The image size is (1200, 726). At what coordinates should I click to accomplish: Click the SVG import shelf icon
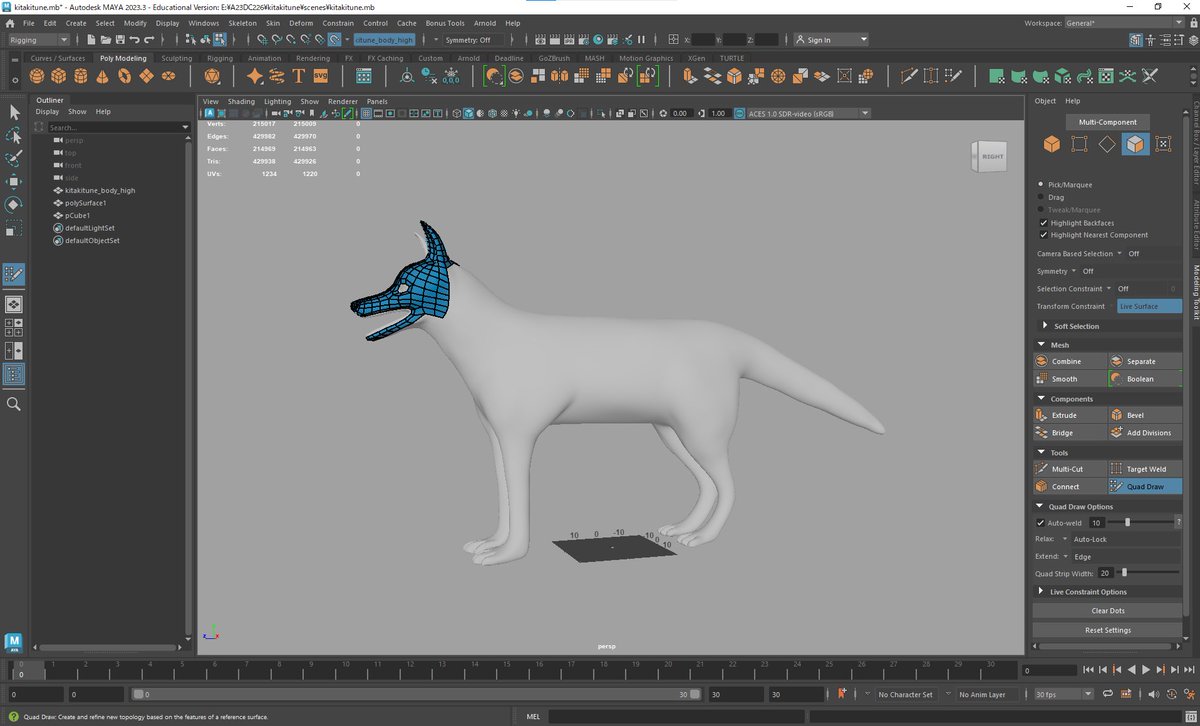(321, 76)
